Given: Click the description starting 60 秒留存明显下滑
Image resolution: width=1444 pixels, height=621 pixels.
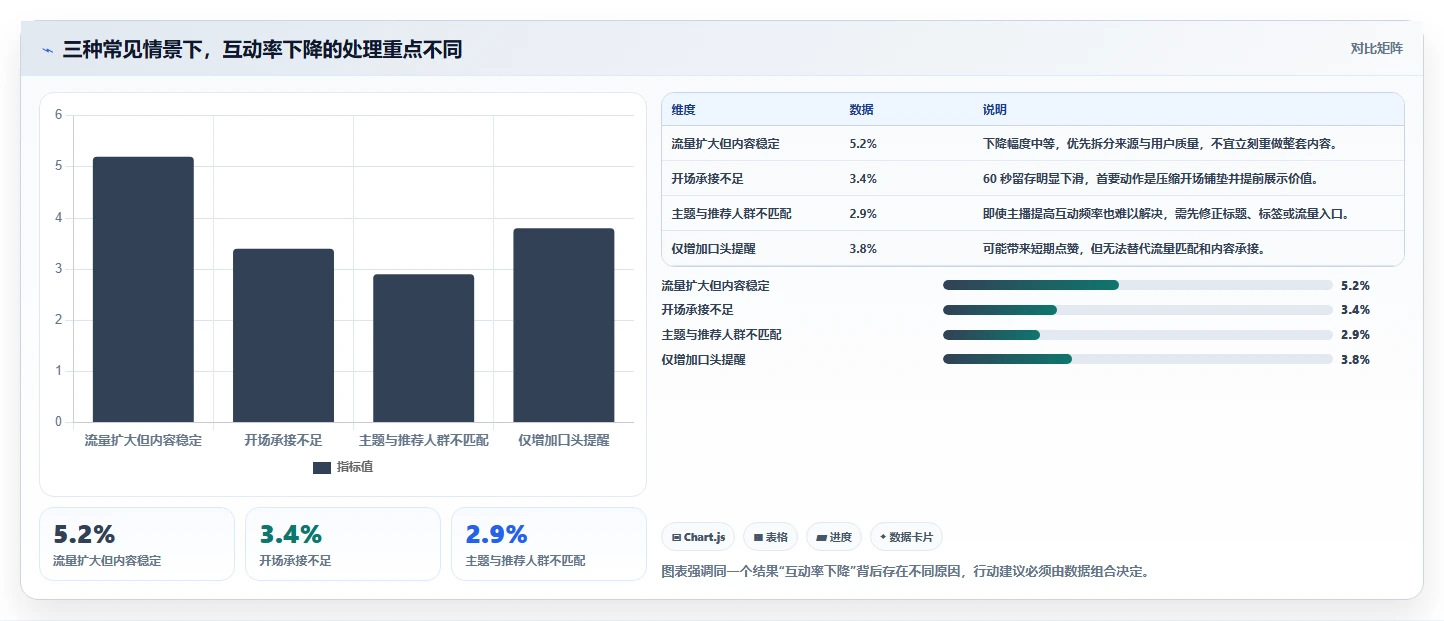Looking at the screenshot, I should tap(1150, 179).
